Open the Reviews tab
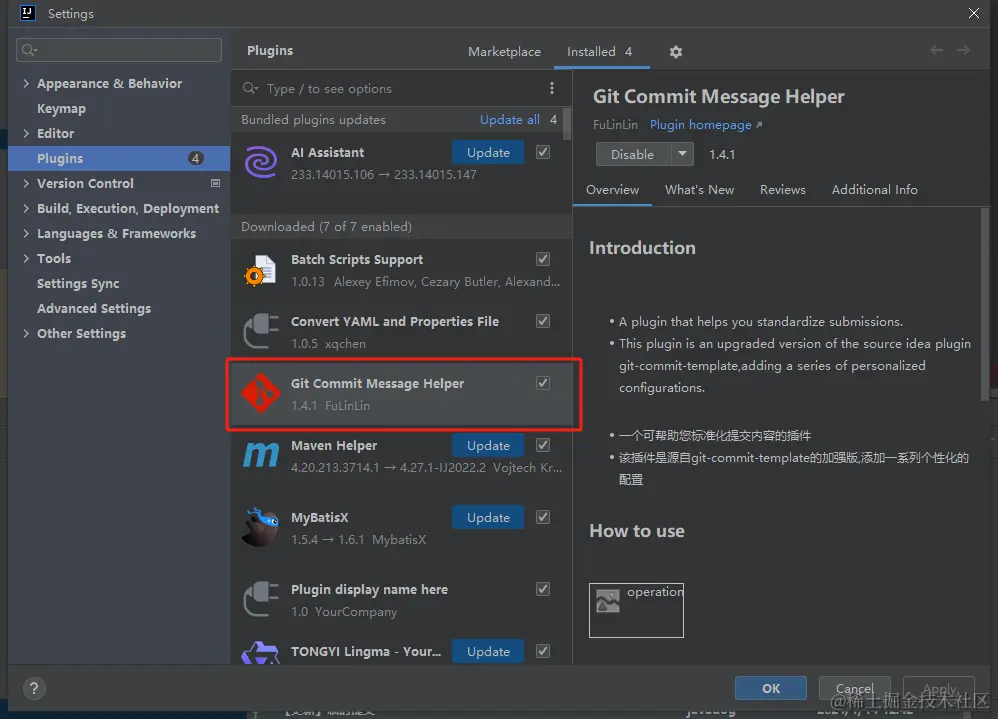This screenshot has height=719, width=998. tap(782, 190)
